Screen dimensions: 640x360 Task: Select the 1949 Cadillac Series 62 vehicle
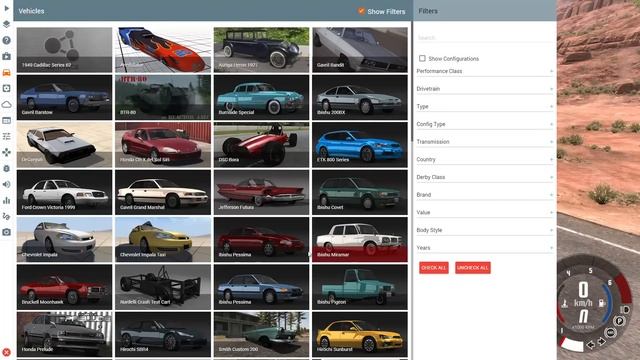(x=64, y=50)
